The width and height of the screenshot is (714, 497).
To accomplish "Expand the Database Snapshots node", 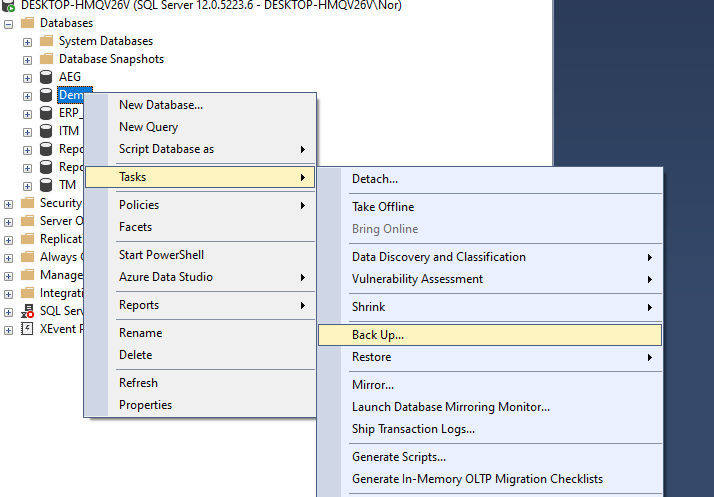I will (x=27, y=60).
